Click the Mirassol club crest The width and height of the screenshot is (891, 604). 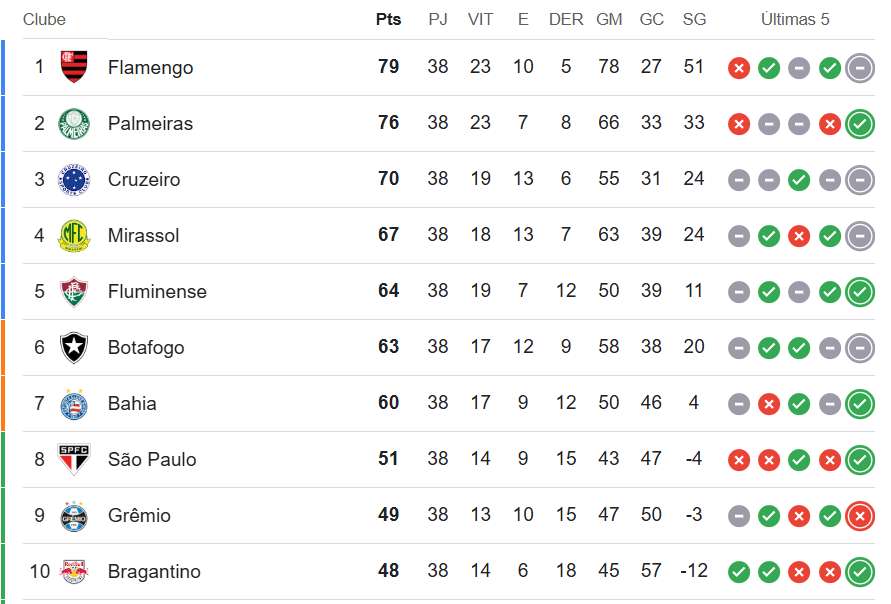[74, 235]
